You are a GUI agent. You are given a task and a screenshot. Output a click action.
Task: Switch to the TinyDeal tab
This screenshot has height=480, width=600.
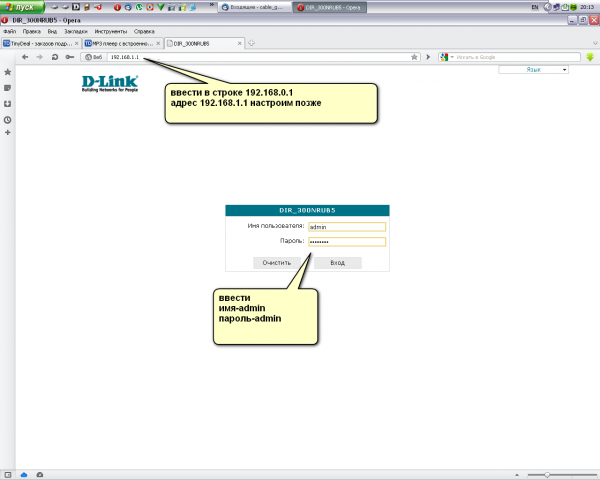38,44
